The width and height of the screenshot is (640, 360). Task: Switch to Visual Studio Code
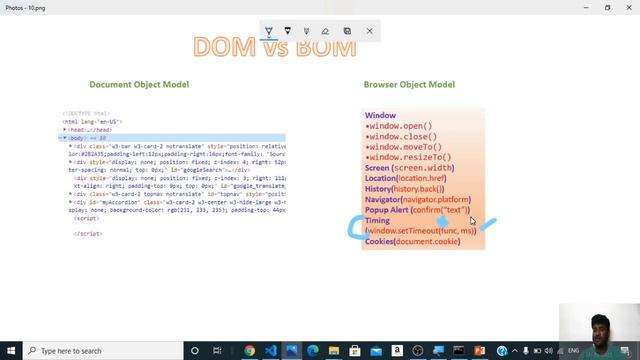tap(271, 351)
